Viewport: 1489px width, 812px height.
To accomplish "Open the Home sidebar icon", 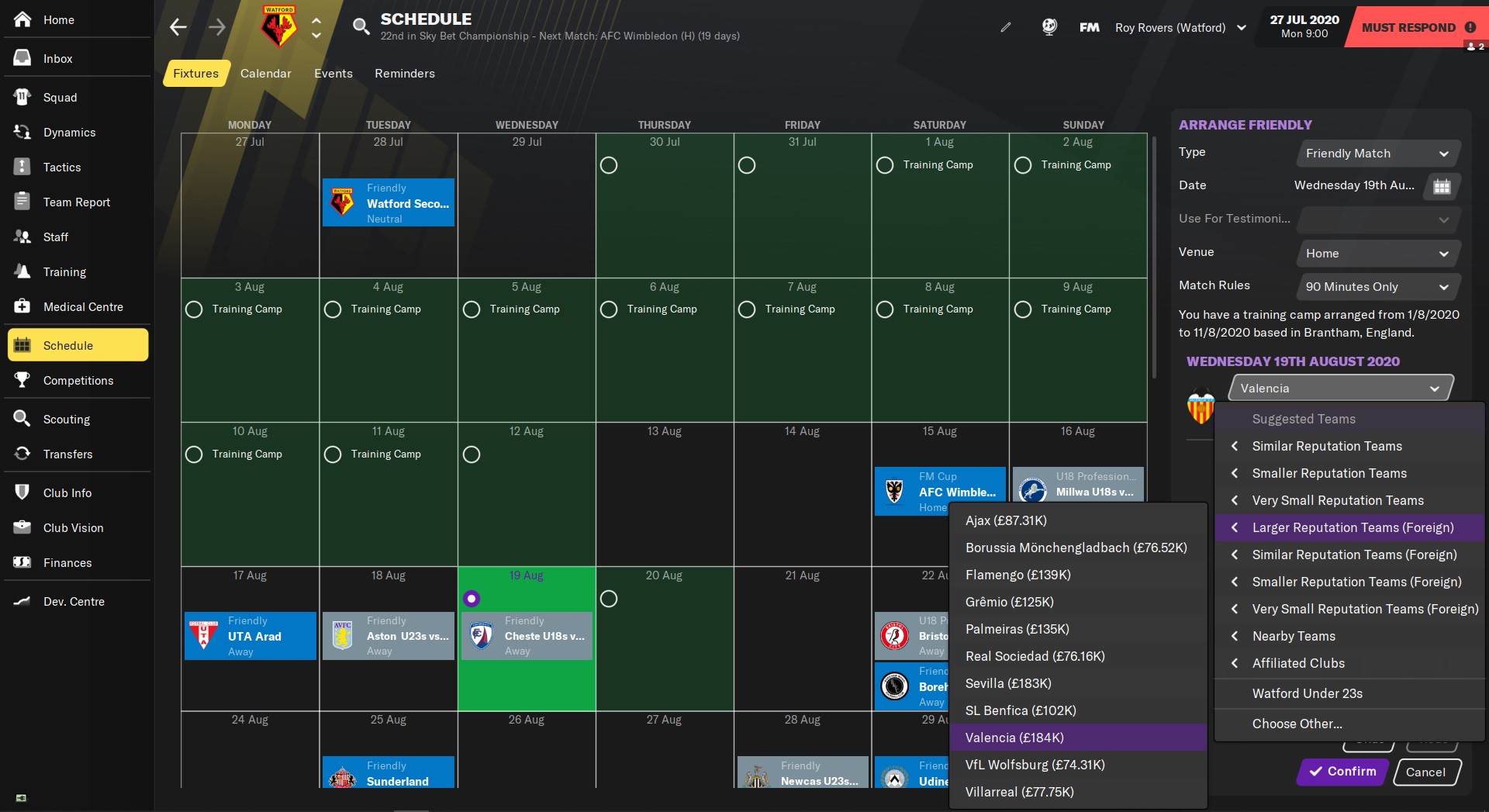I will click(x=22, y=19).
